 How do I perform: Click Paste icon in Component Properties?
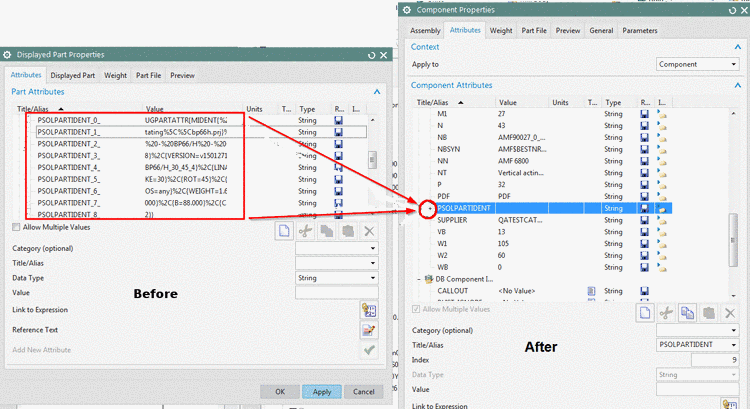[708, 313]
